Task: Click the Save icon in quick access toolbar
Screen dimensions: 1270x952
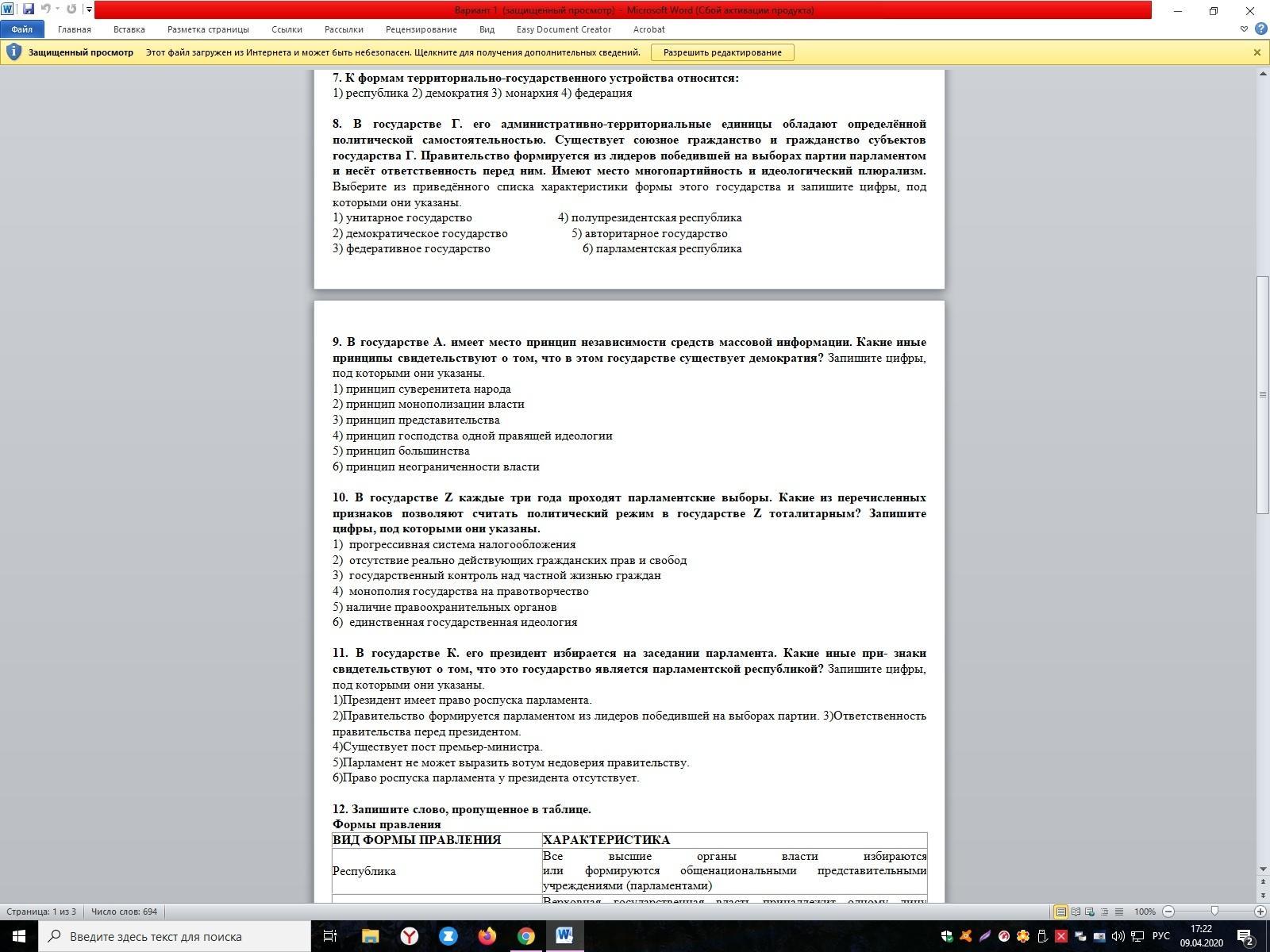Action: 29,10
